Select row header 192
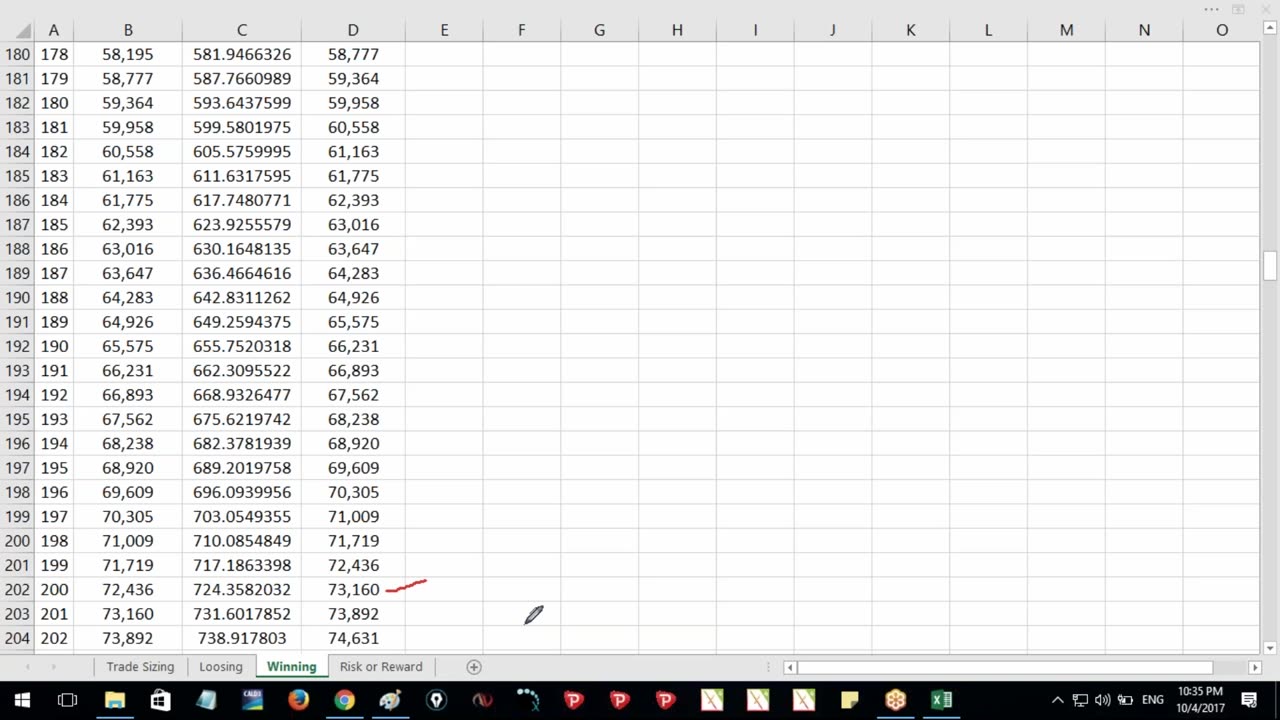The image size is (1280, 720). point(17,346)
